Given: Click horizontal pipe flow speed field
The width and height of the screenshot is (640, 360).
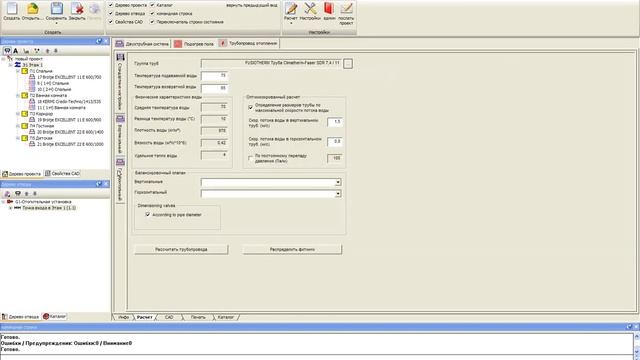Looking at the screenshot, I should (x=335, y=141).
